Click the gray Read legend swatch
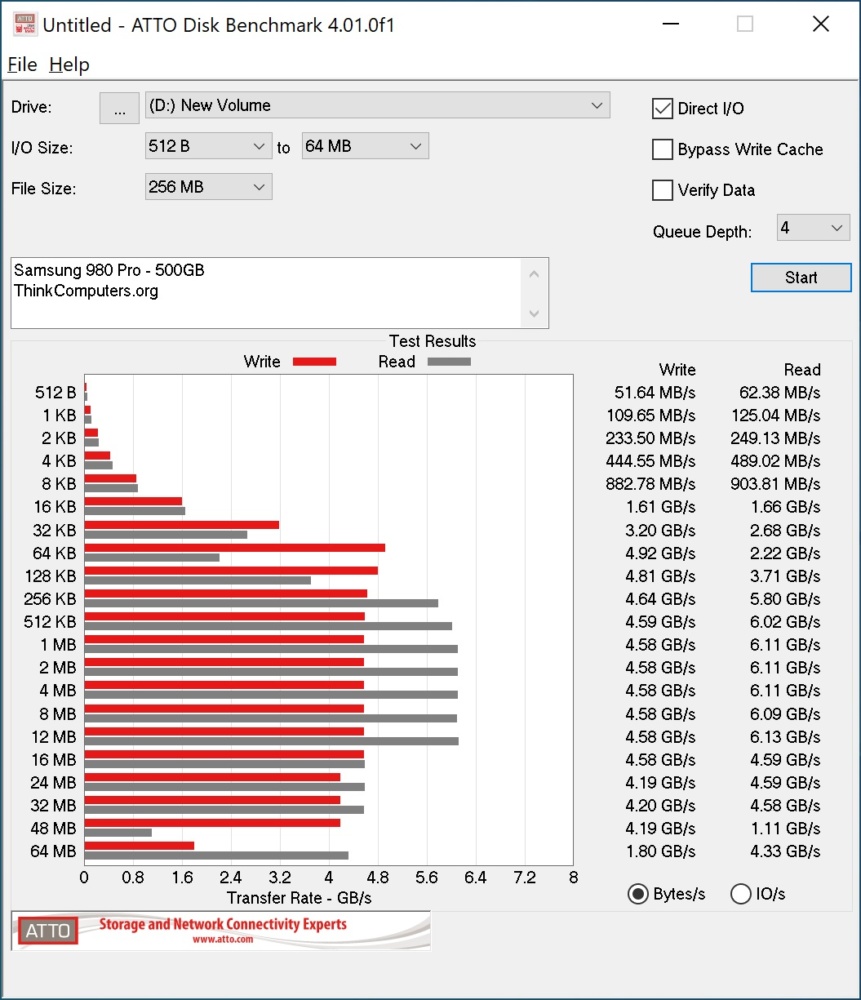This screenshot has width=861, height=1000. coord(449,362)
